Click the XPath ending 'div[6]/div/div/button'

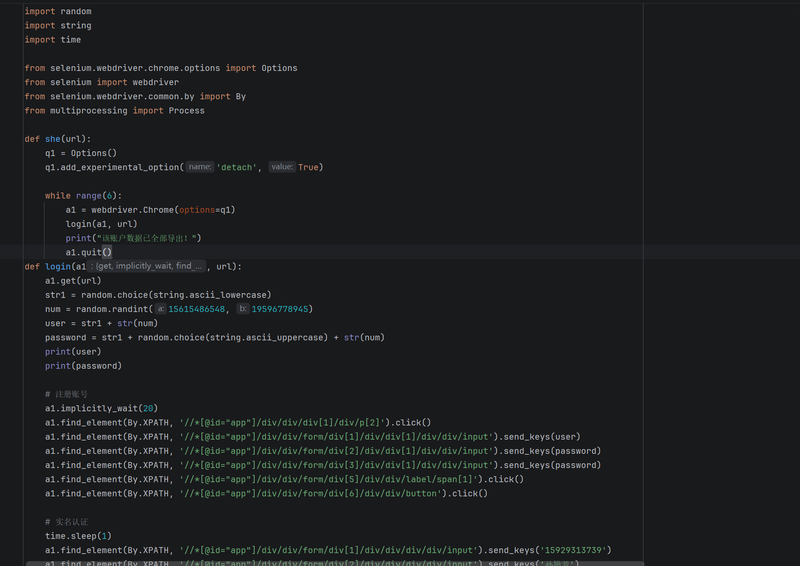coord(310,494)
